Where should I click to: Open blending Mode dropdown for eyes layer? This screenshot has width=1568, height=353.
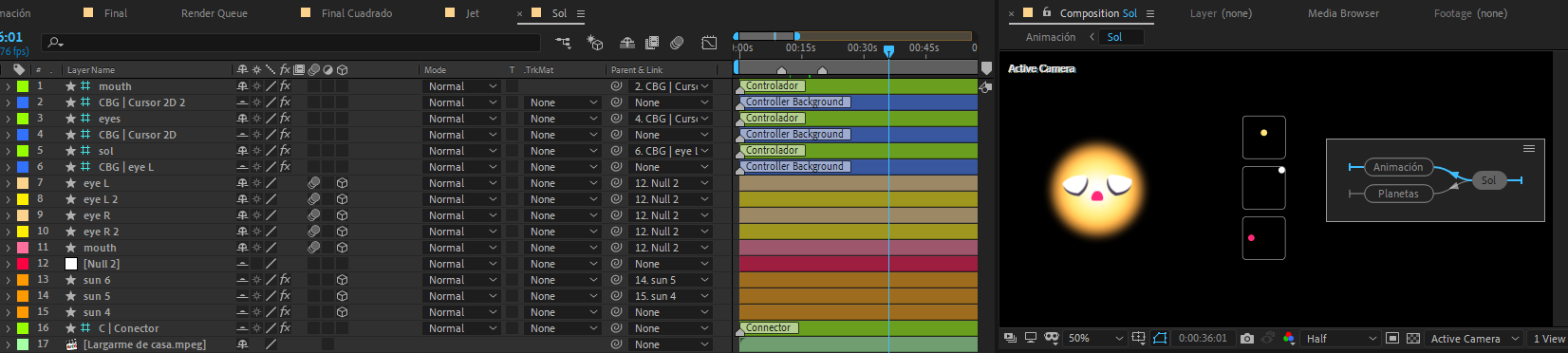(462, 119)
